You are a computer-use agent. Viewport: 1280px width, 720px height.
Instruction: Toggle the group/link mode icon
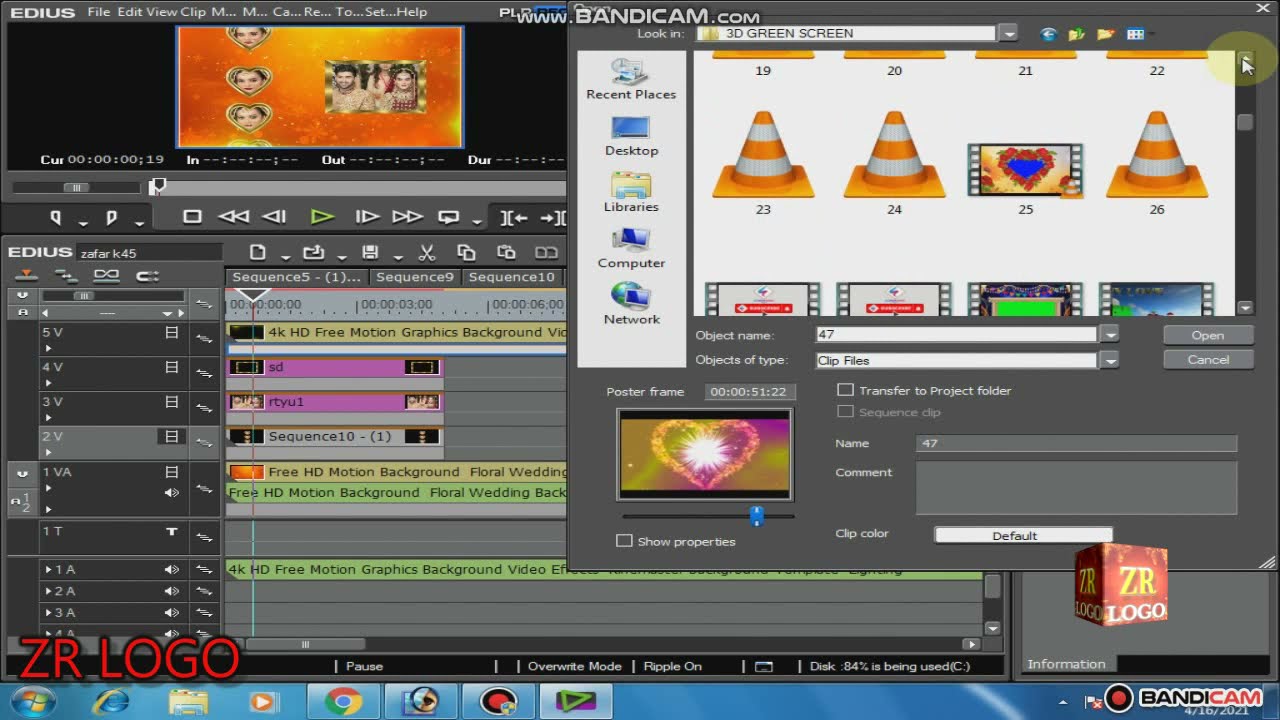tap(107, 275)
